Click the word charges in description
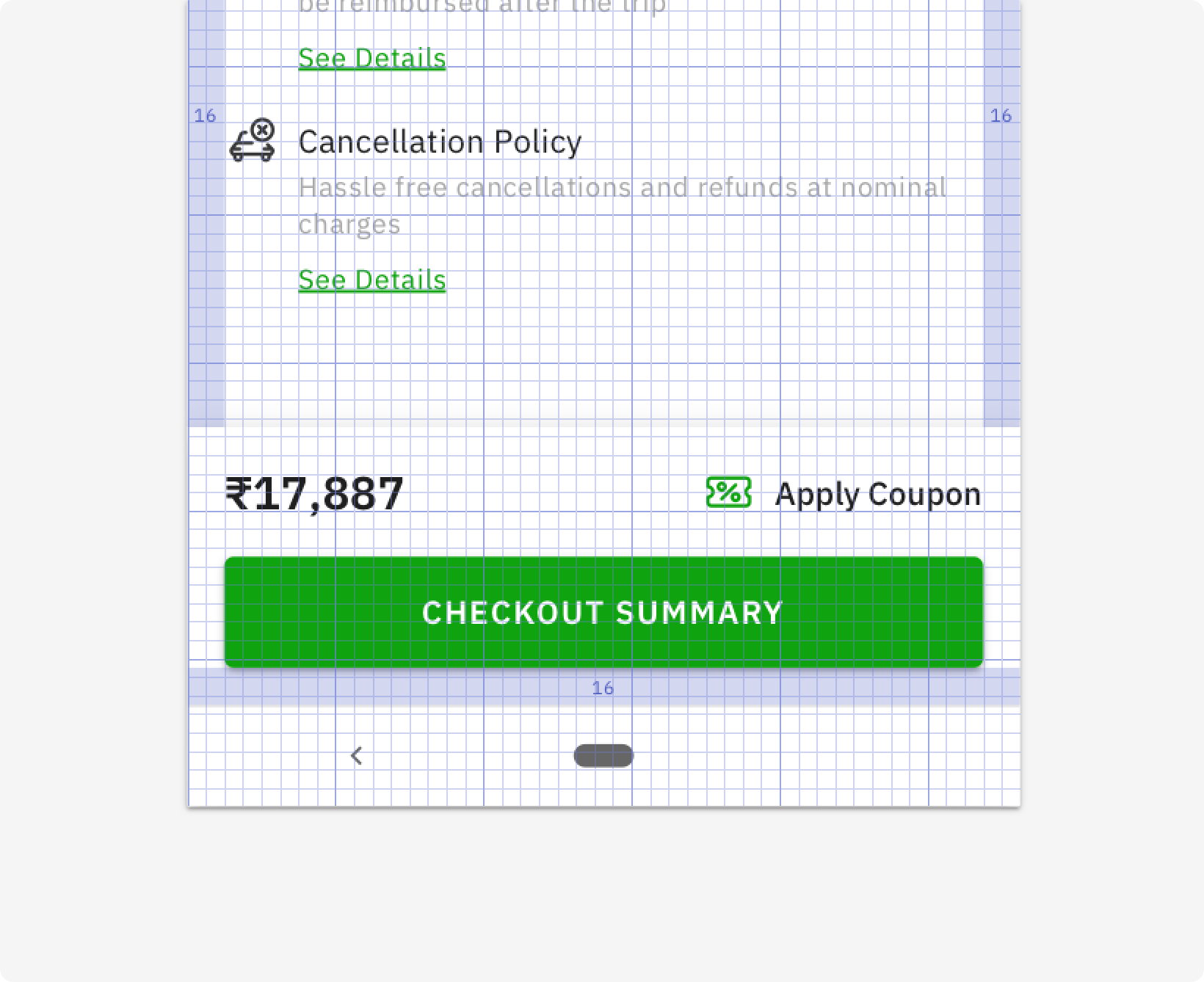This screenshot has width=1204, height=982. click(349, 225)
